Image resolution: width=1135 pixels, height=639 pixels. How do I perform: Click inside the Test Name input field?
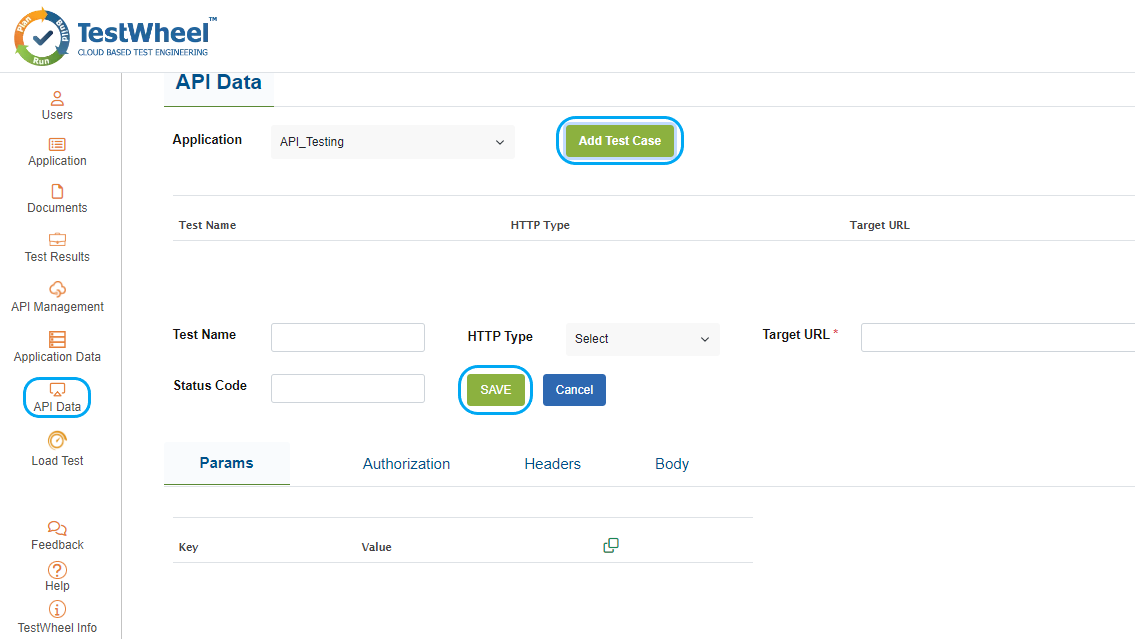pos(347,337)
